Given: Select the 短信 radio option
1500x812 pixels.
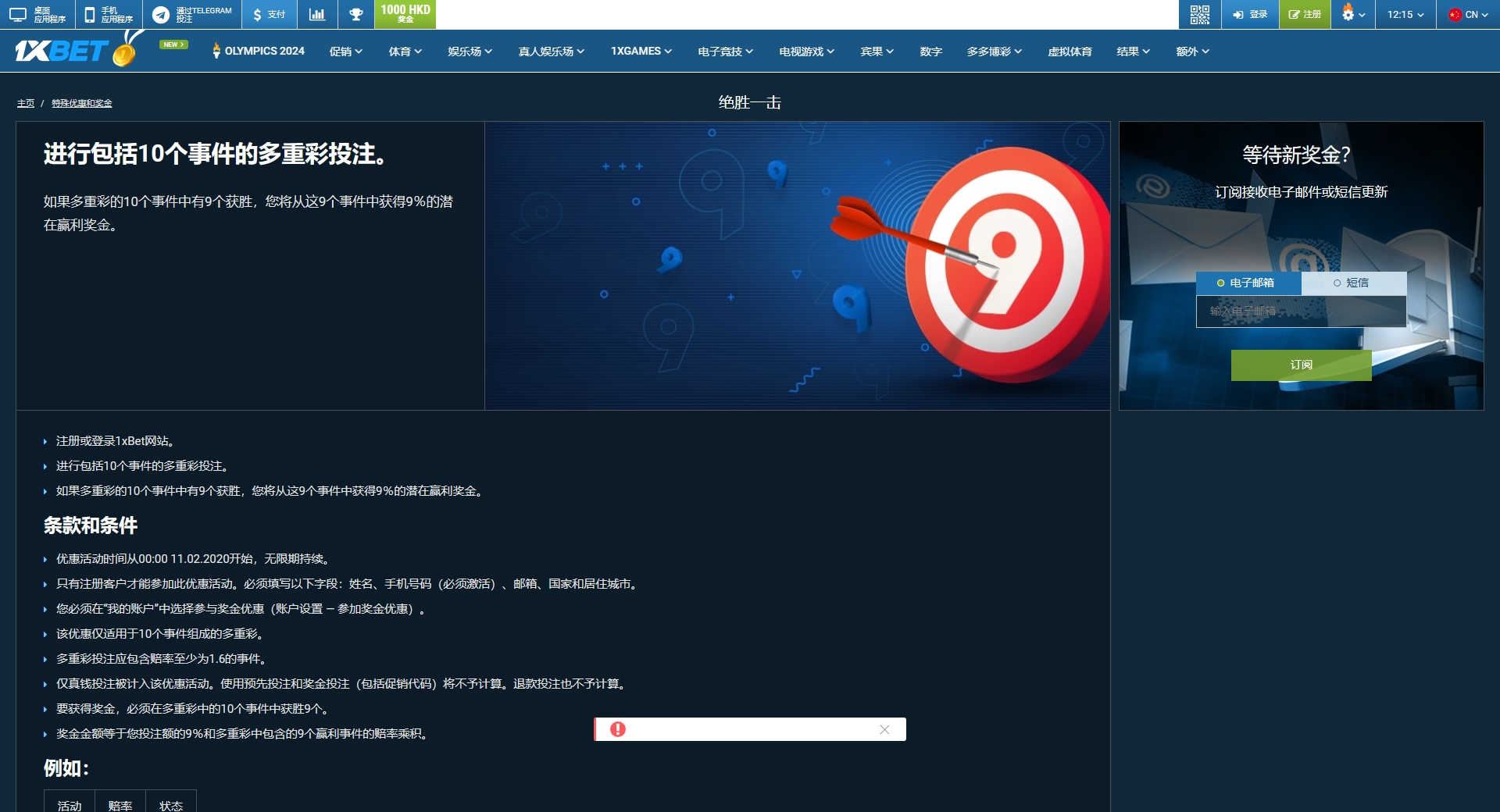Looking at the screenshot, I should point(1354,283).
